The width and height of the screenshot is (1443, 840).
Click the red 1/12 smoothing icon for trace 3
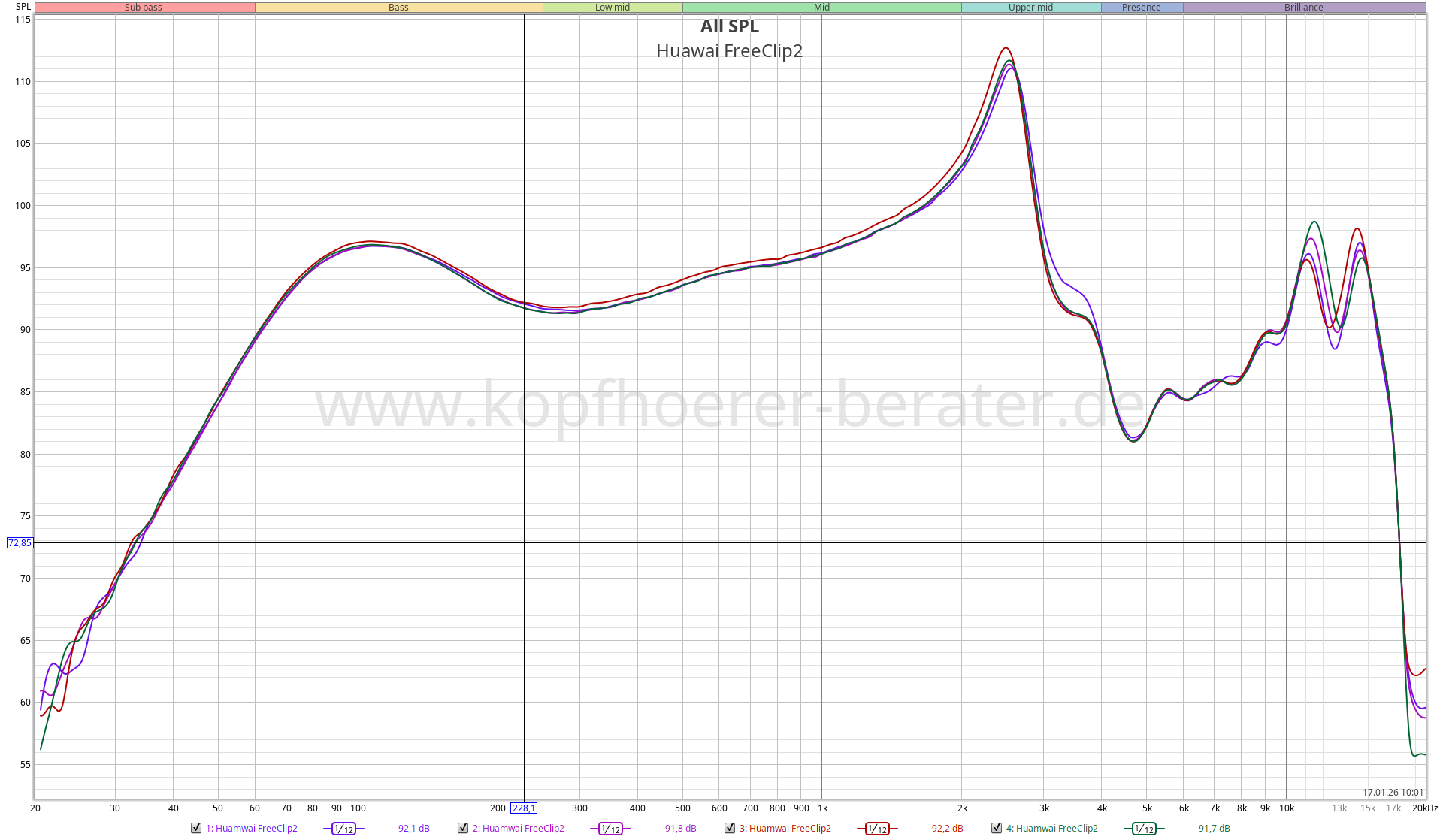(877, 829)
